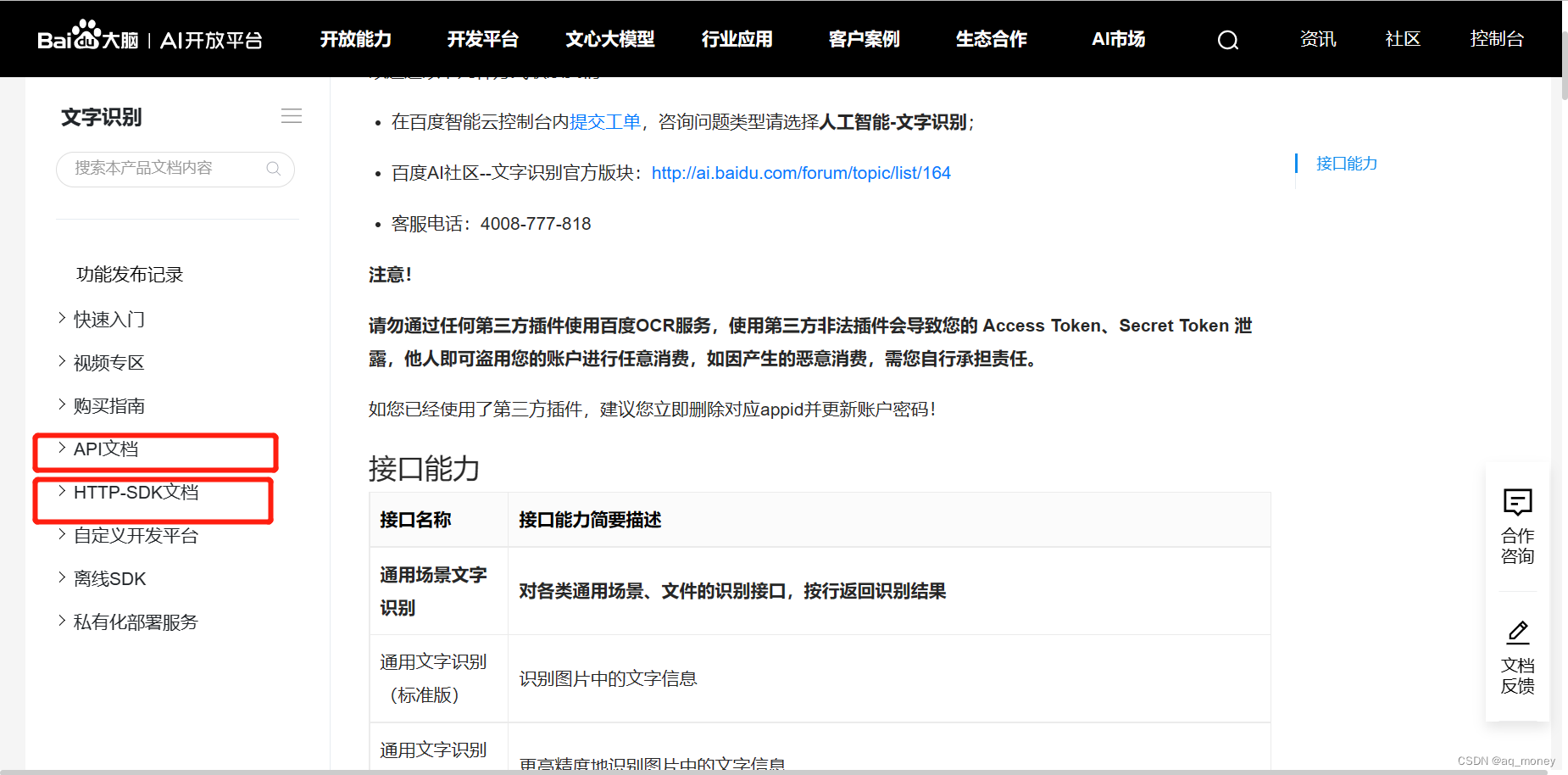This screenshot has height=775, width=1568.
Task: Open the 开放能力 menu
Action: point(356,39)
